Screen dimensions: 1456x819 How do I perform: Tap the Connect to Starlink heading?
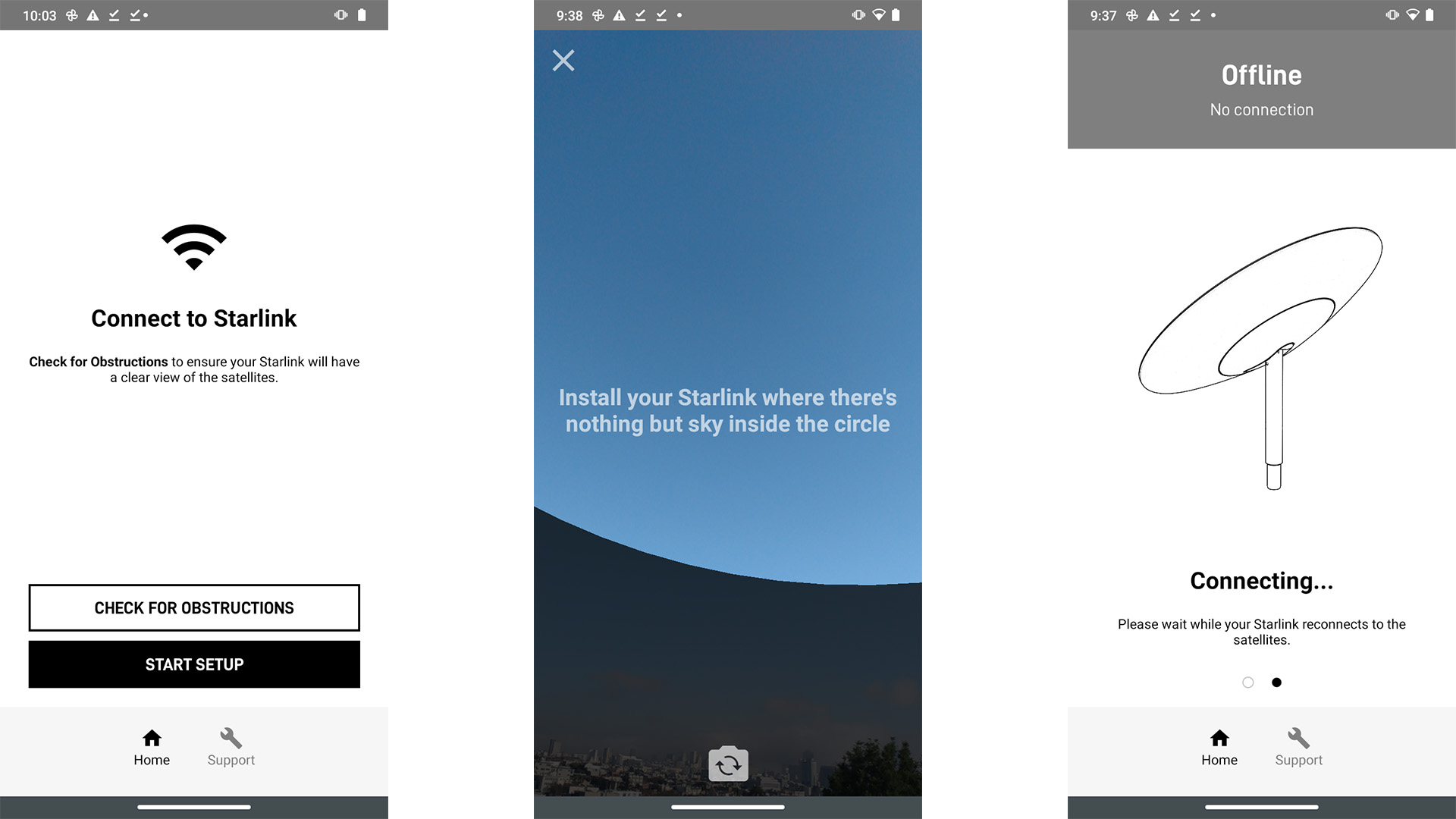pyautogui.click(x=194, y=318)
